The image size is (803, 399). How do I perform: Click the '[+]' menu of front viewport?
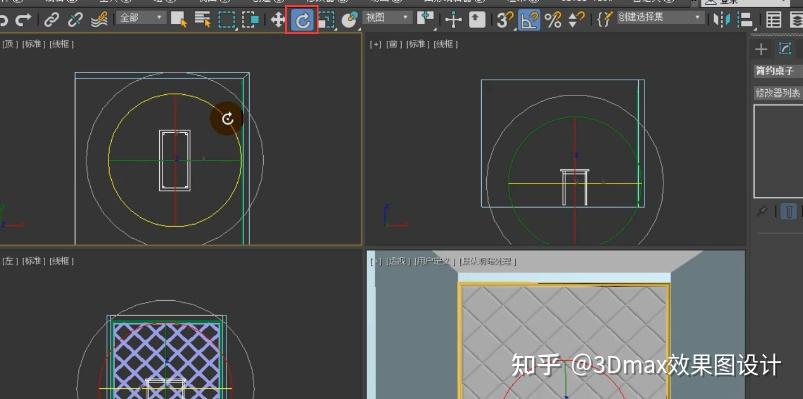[x=375, y=45]
